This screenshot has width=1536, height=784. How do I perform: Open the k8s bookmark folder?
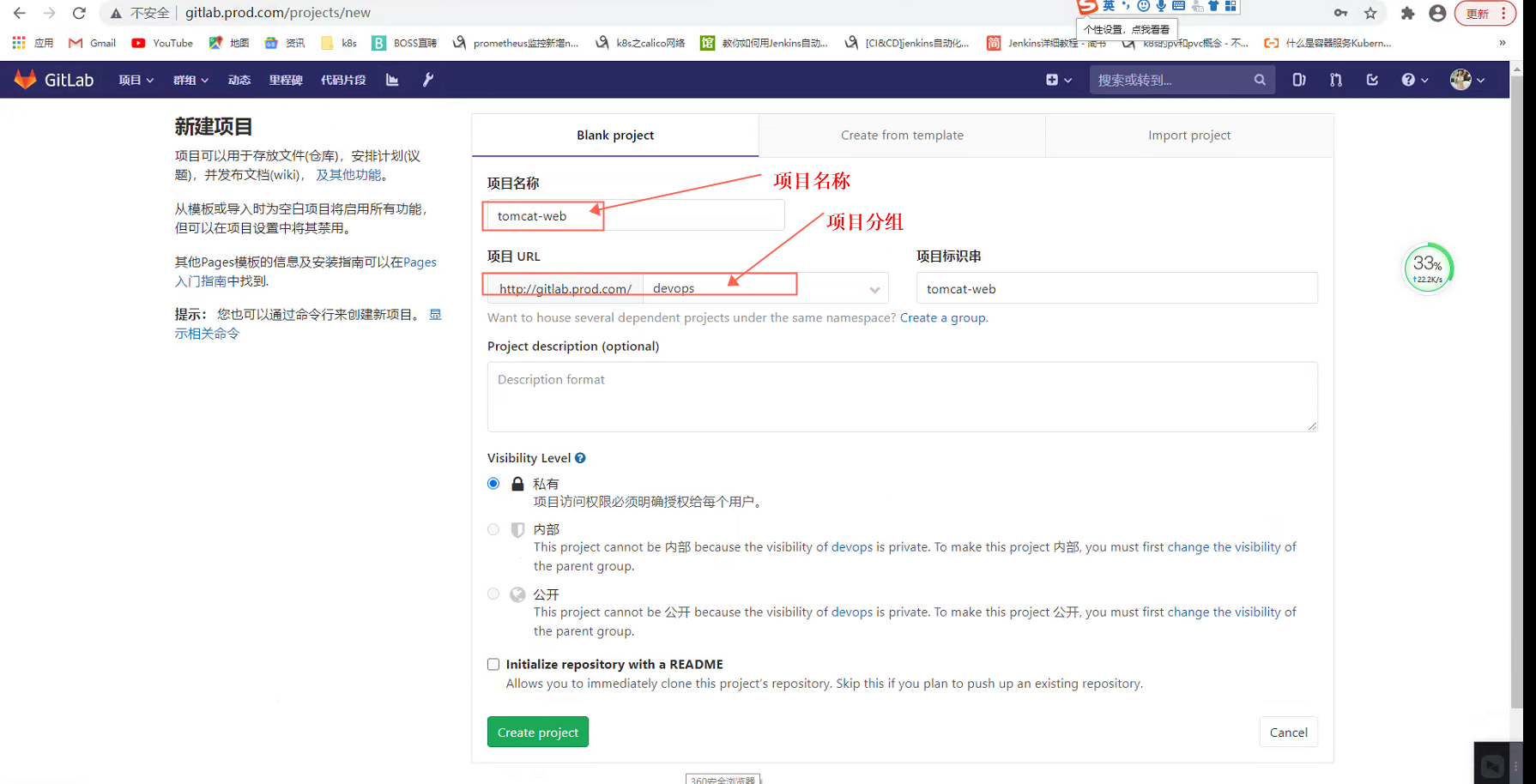(x=338, y=43)
